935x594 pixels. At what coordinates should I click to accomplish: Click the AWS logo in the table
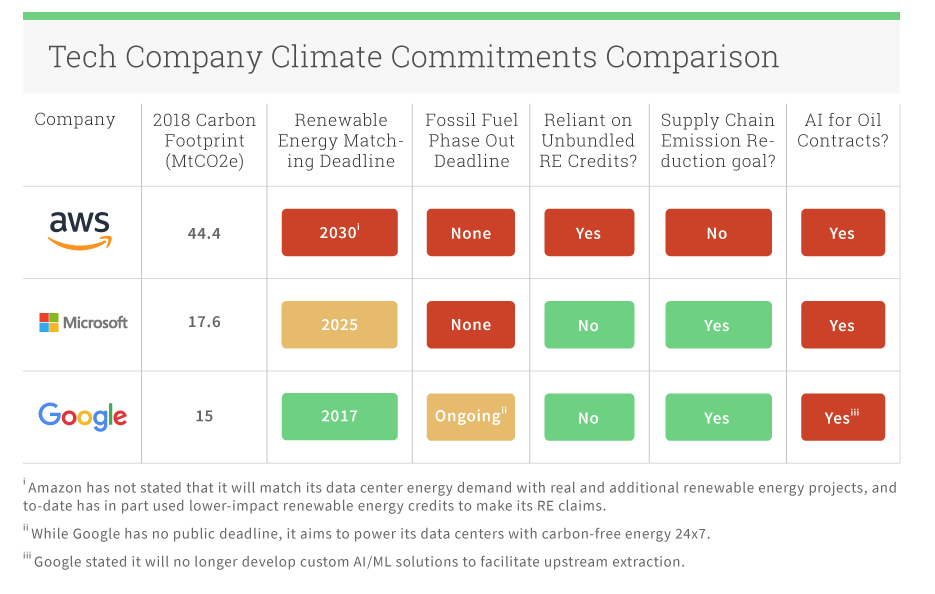click(81, 232)
